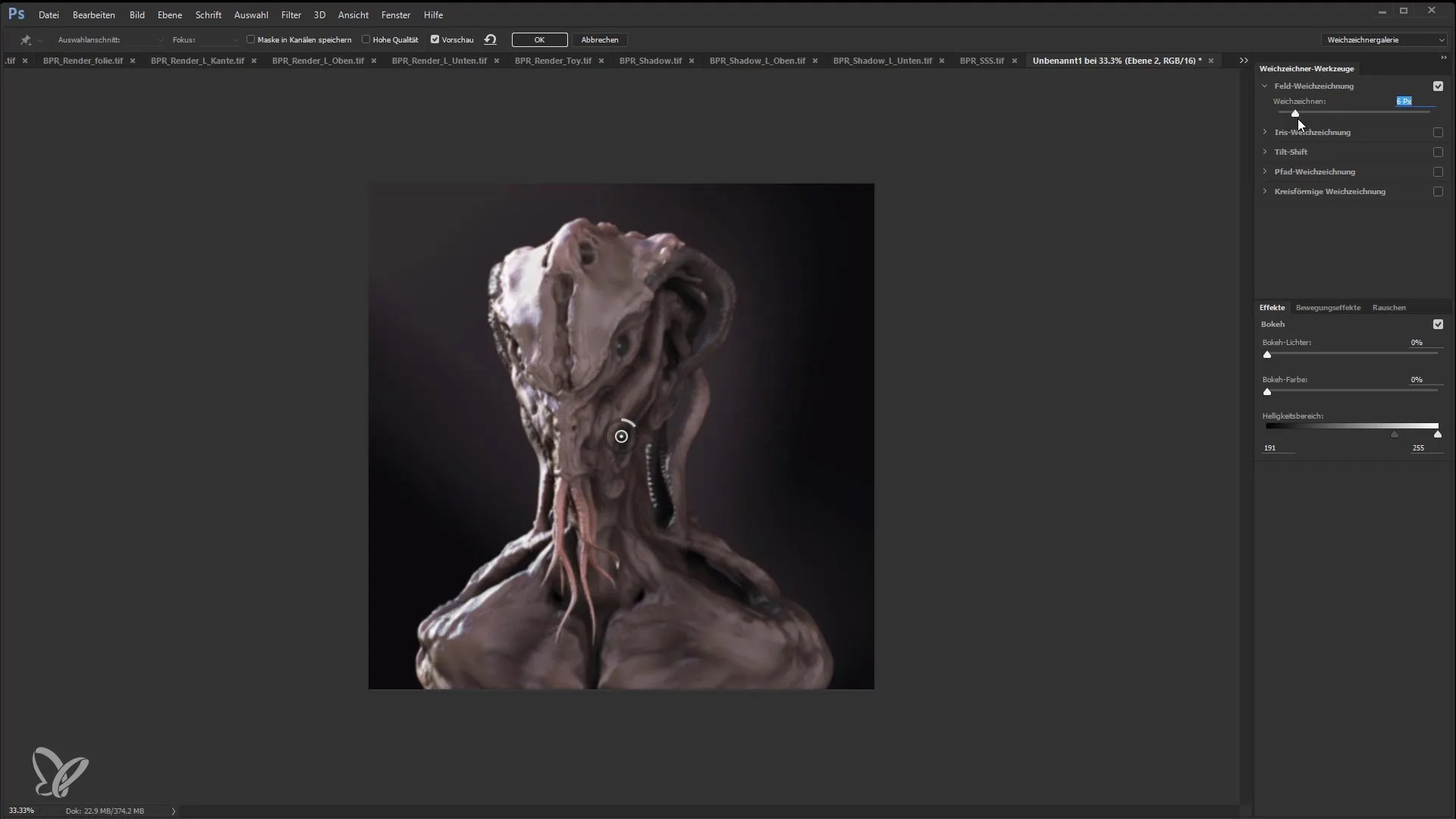
Task: Open status bar info arrow next to Dok size
Action: click(x=174, y=811)
